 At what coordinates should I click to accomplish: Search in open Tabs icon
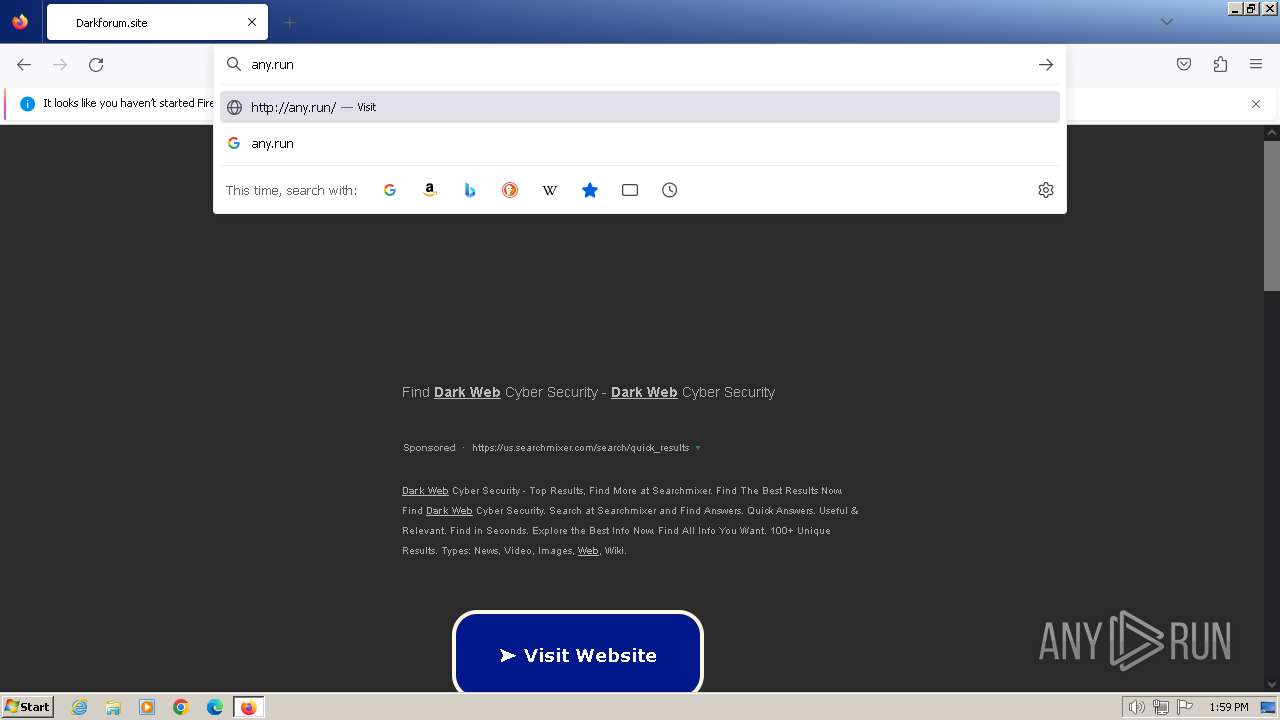coord(630,190)
